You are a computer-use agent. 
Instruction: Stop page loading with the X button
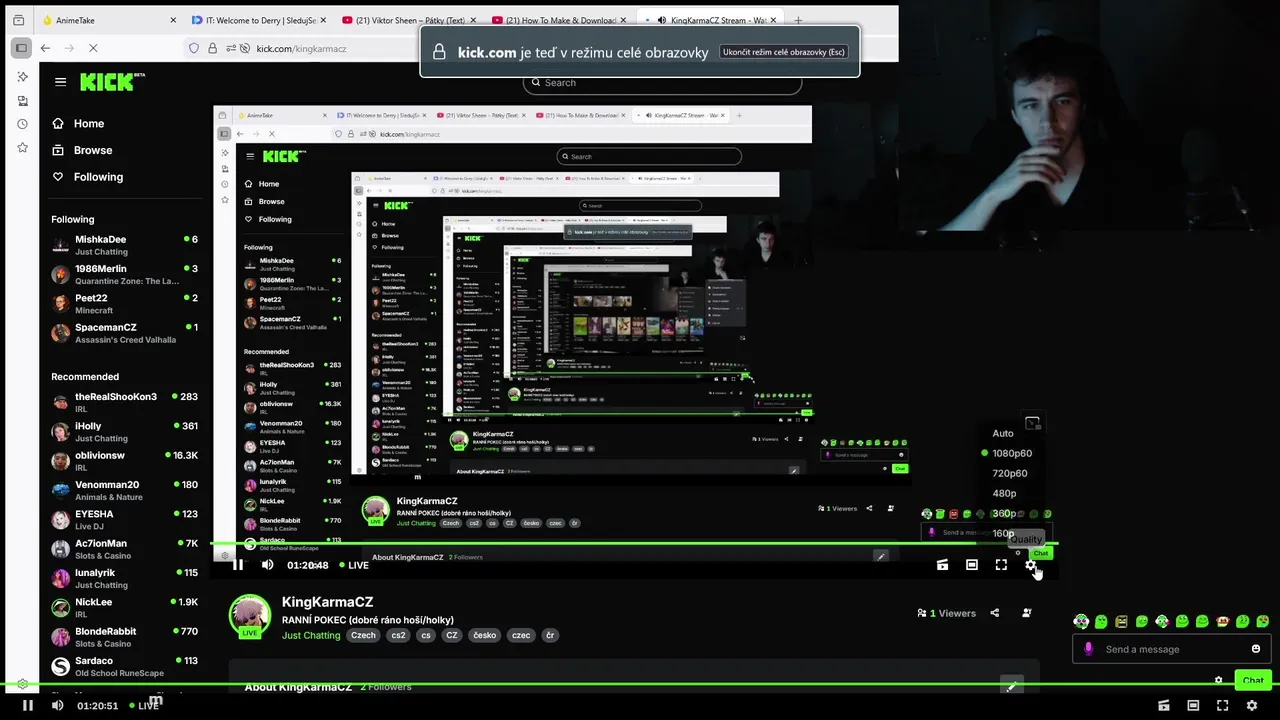click(93, 48)
